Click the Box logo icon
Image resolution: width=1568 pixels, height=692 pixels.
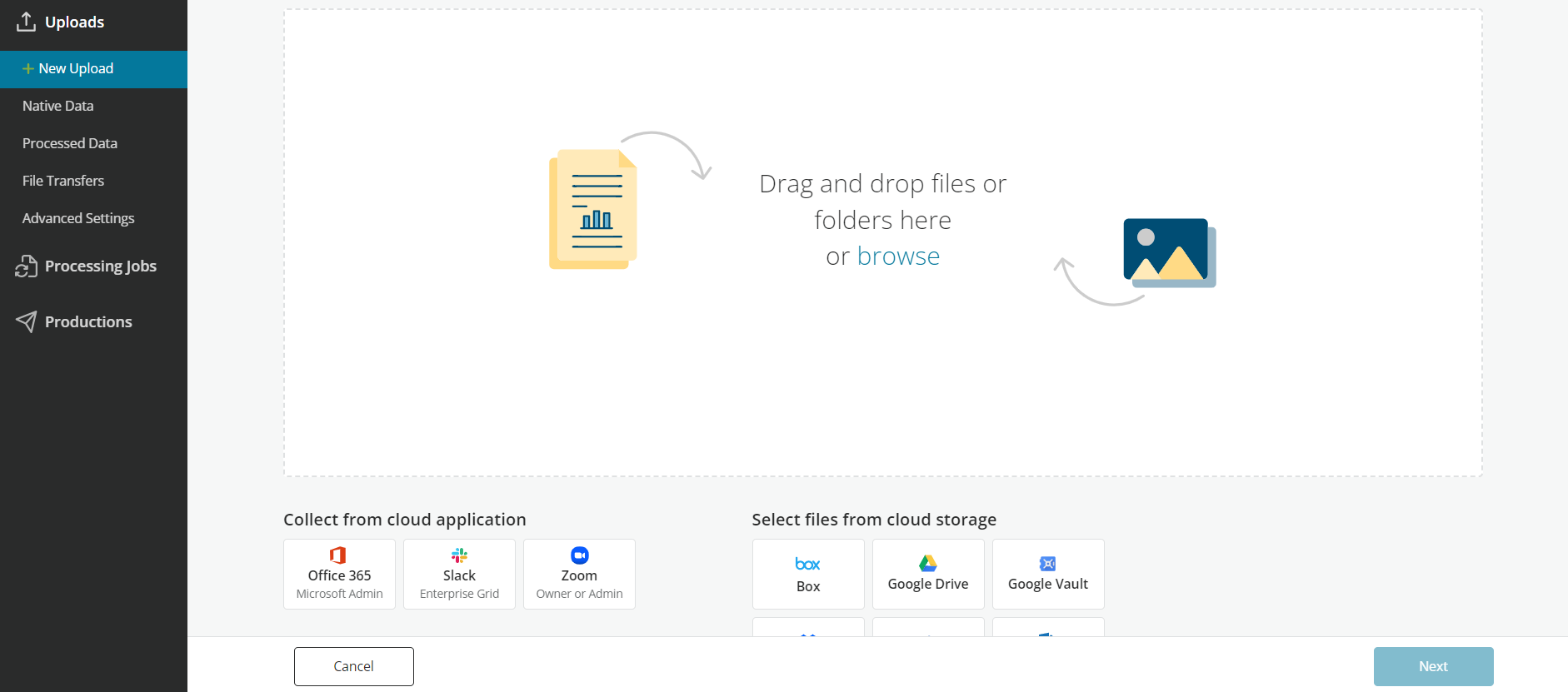[x=808, y=565]
